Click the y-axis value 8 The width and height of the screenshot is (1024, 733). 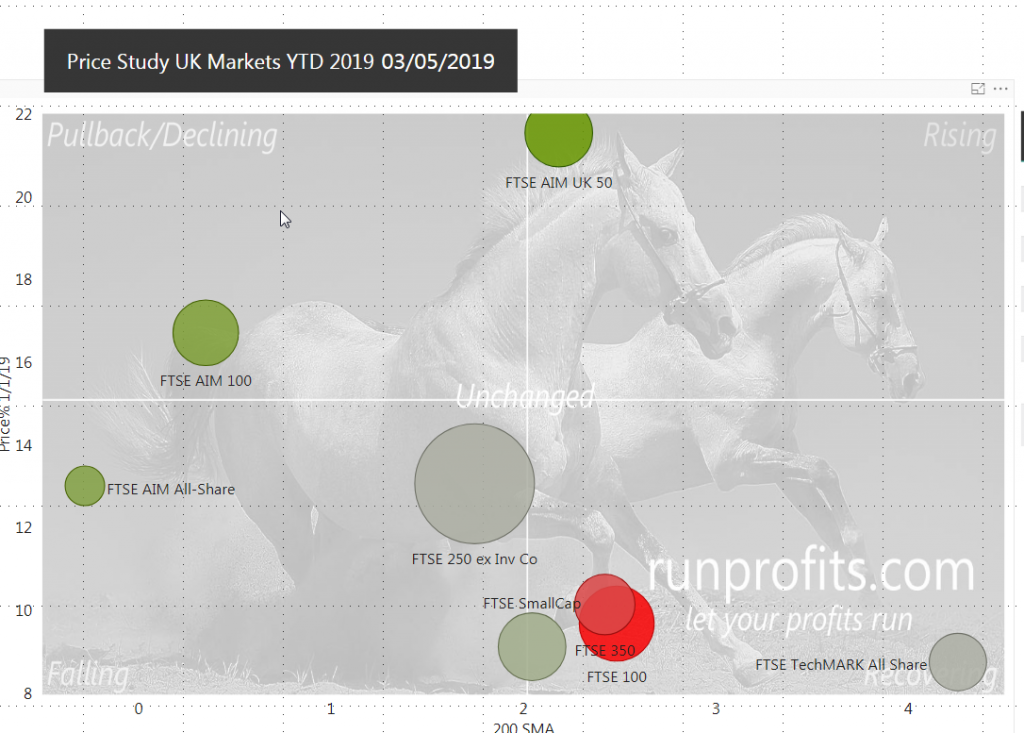tap(27, 693)
